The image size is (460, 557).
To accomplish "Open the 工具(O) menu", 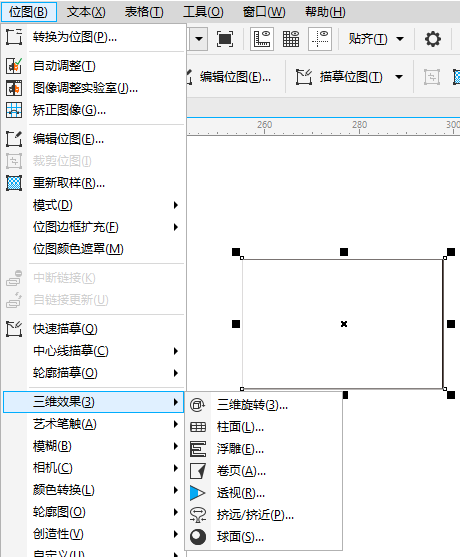I will point(203,12).
